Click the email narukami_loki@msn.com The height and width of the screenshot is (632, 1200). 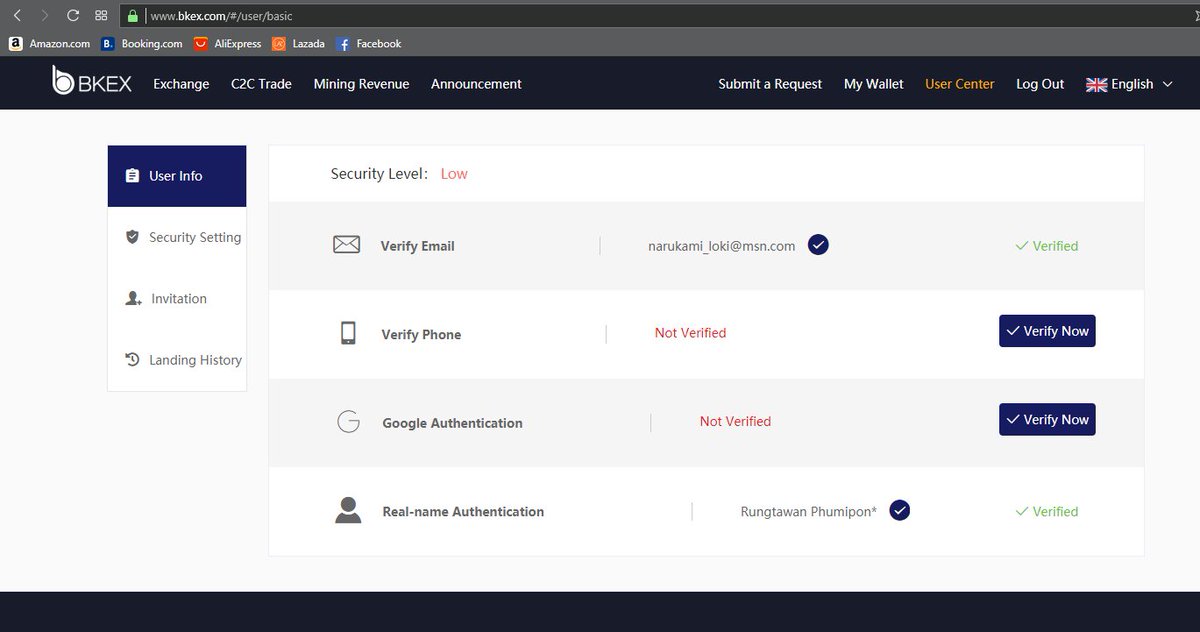pyautogui.click(x=722, y=246)
